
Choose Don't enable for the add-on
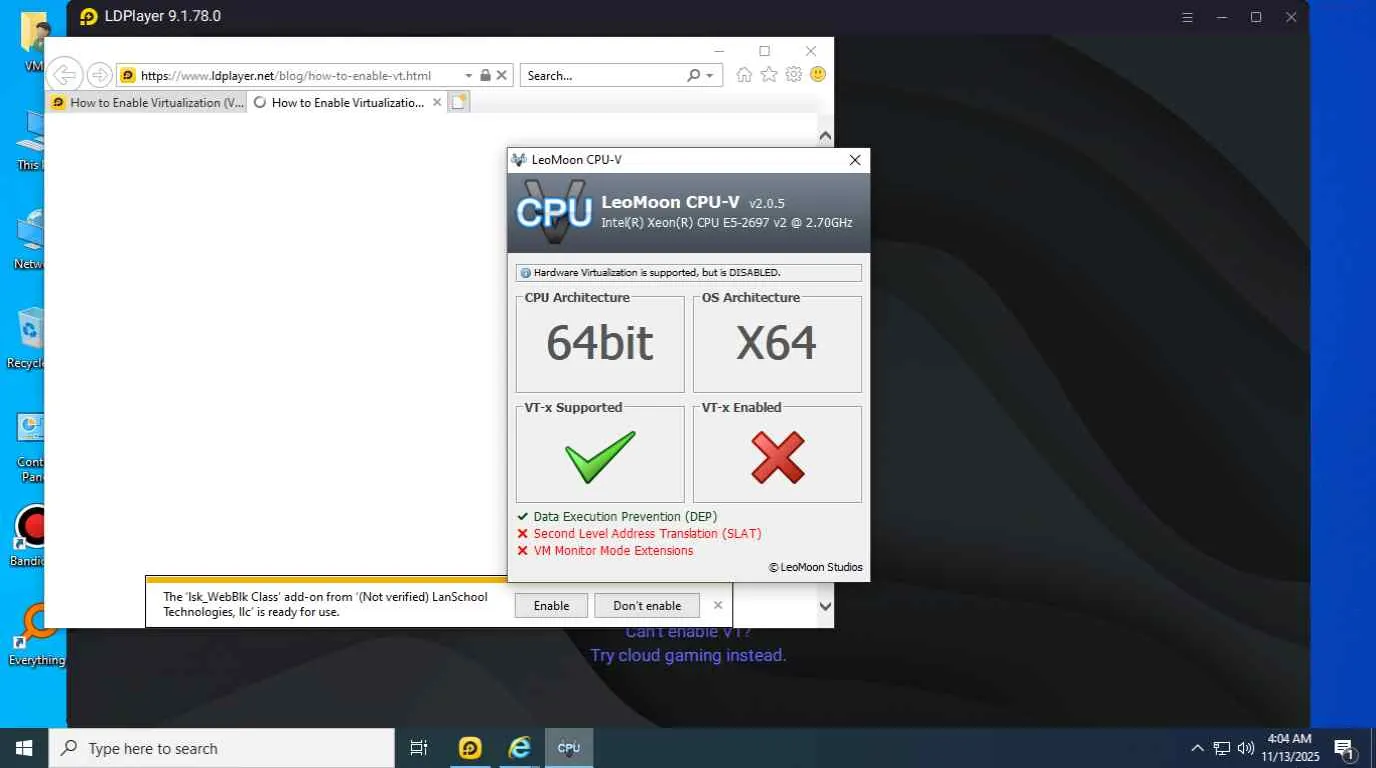[x=647, y=605]
